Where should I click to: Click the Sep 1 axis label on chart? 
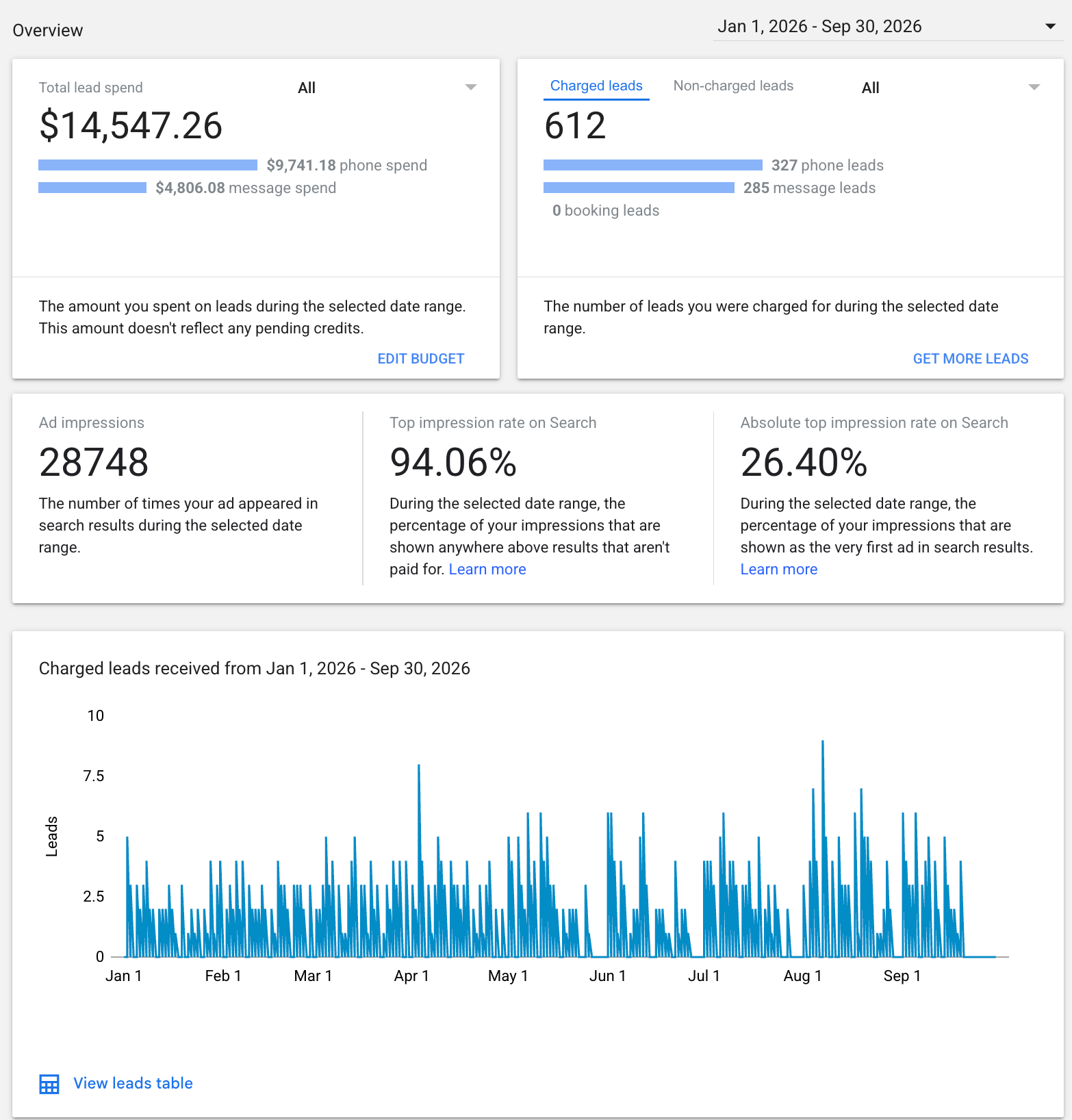[902, 976]
